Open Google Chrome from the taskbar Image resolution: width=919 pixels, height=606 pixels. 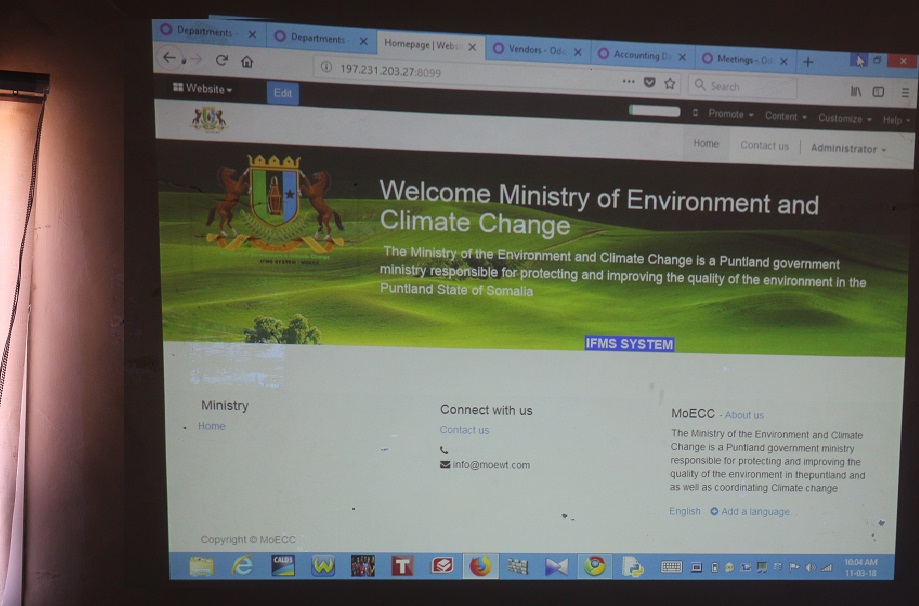tap(594, 566)
